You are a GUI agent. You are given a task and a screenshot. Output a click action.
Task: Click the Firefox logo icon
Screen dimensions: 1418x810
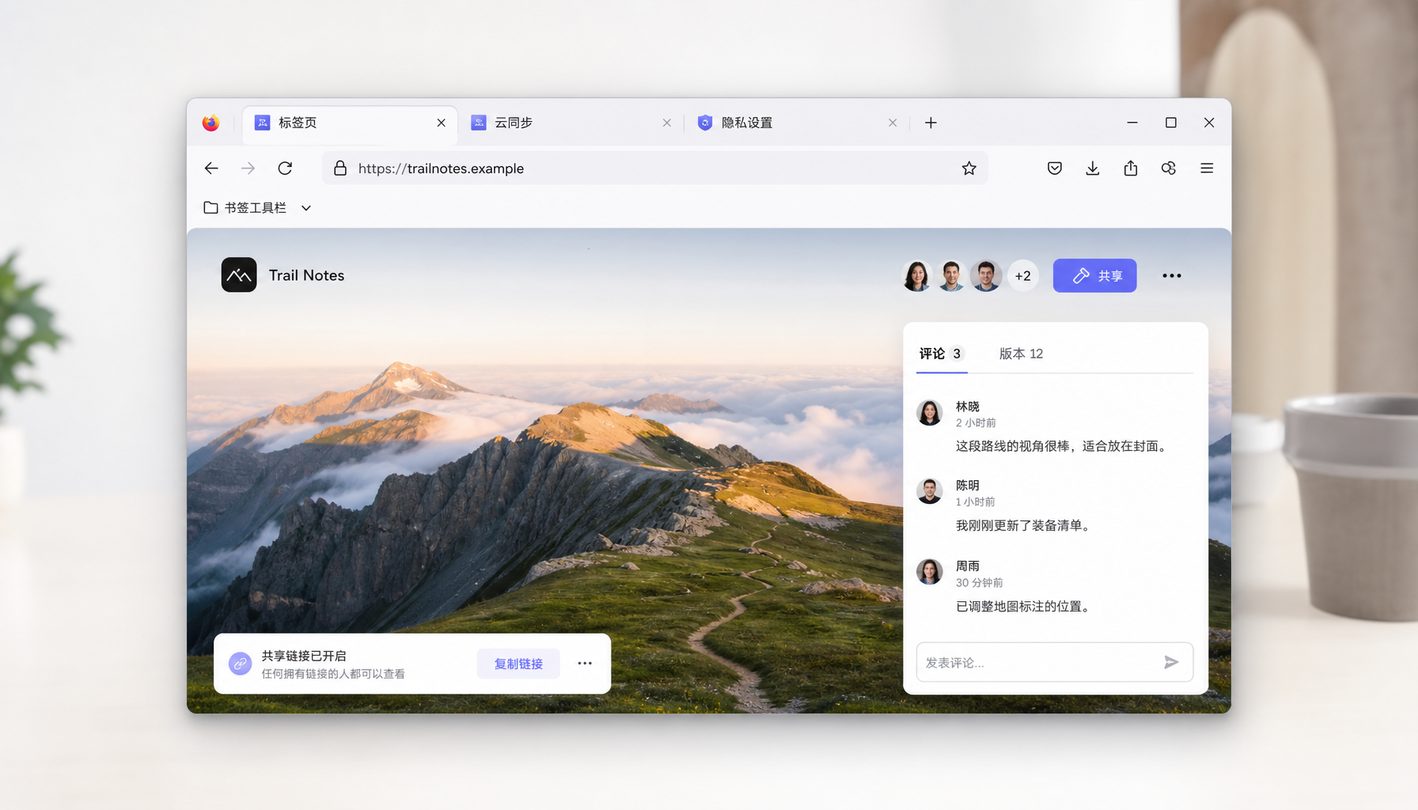coord(210,123)
